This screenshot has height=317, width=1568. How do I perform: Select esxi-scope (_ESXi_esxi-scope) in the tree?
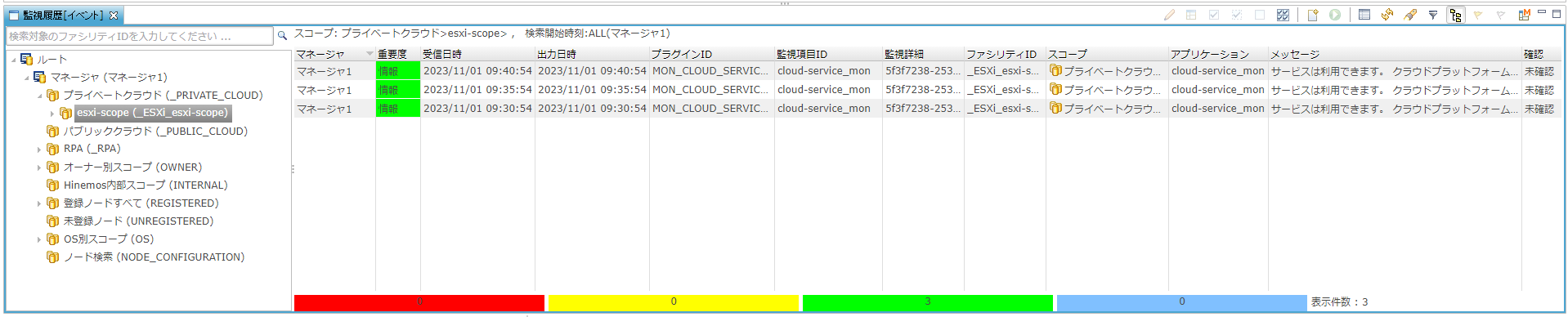tap(153, 113)
